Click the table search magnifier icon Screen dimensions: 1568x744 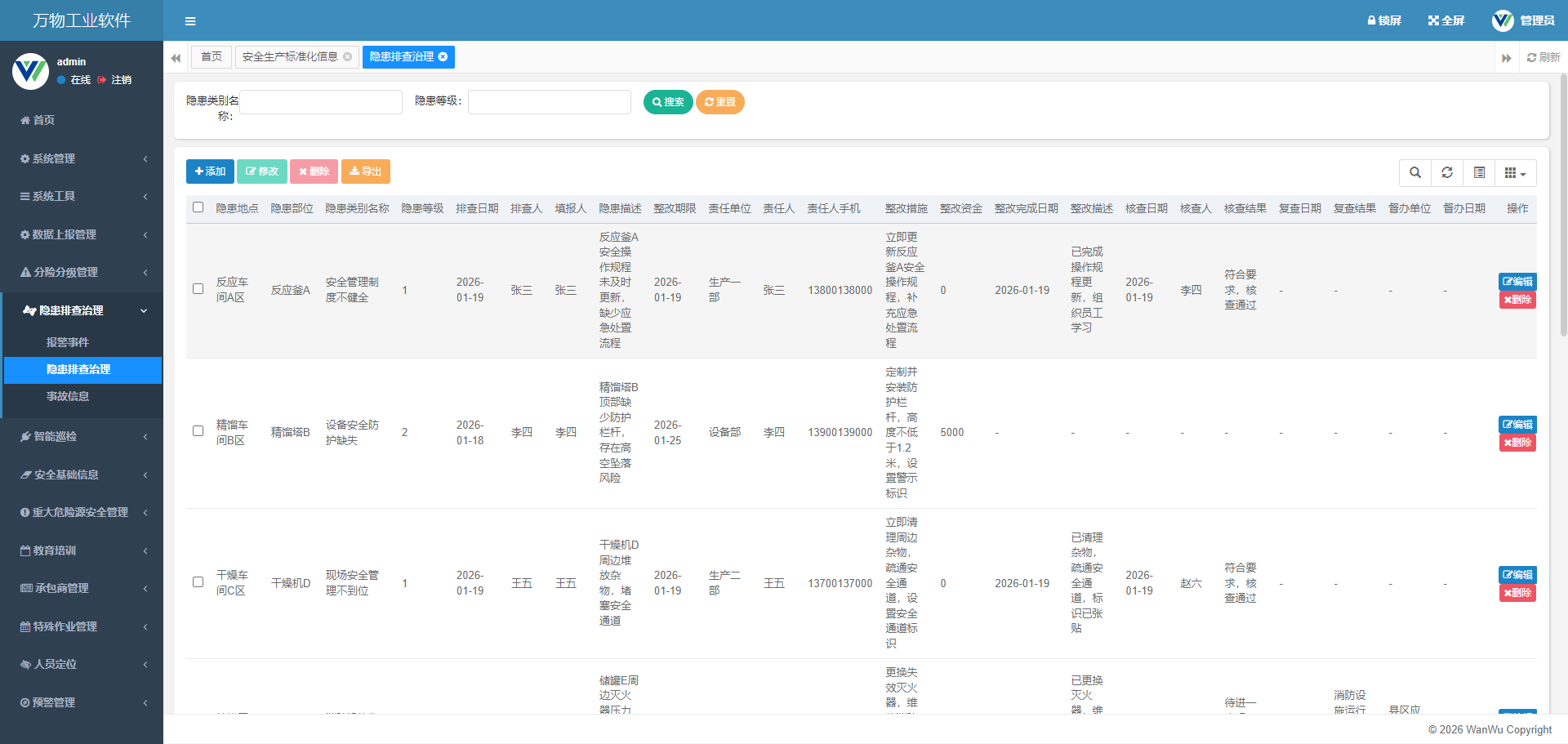tap(1414, 172)
